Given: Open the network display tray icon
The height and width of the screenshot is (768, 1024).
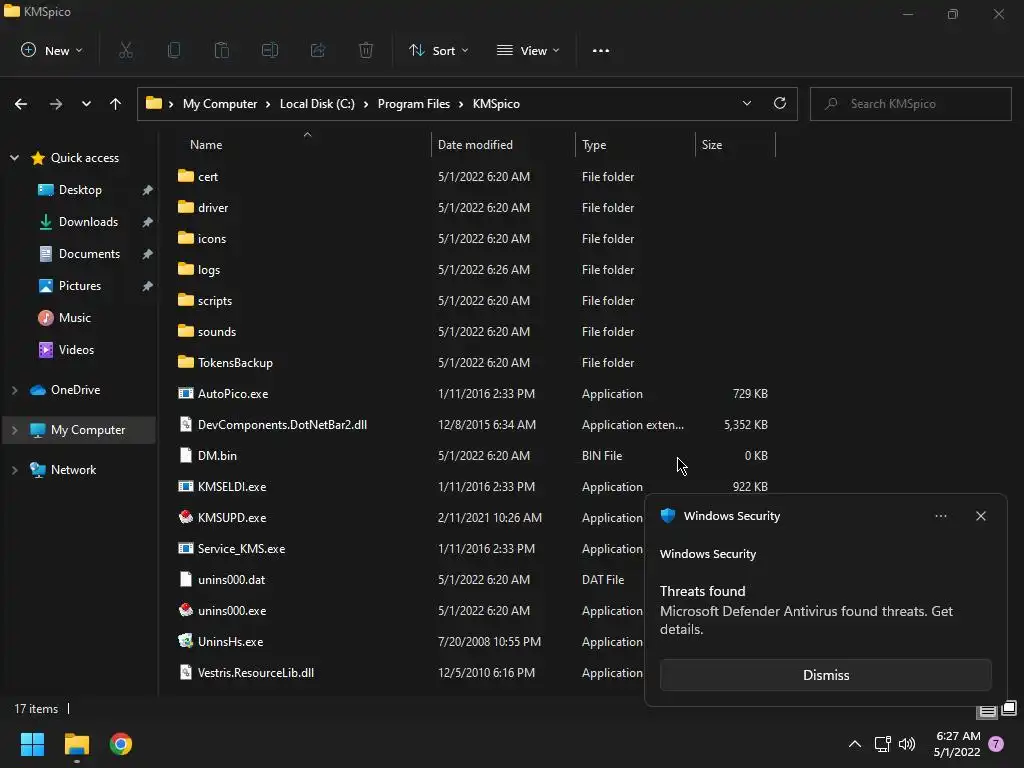Looking at the screenshot, I should [882, 744].
